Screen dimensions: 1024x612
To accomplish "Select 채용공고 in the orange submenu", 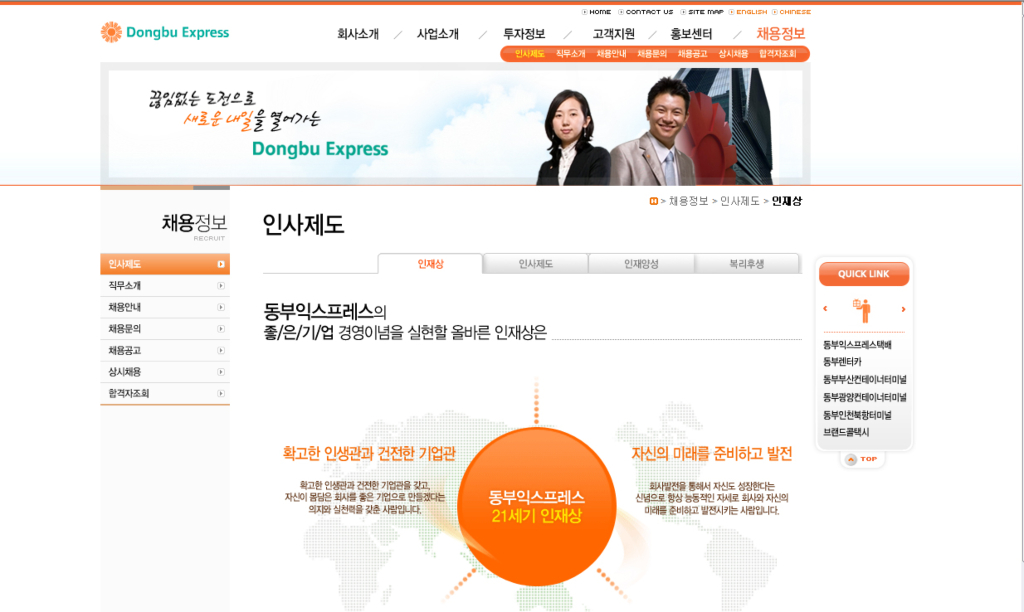I will [692, 54].
